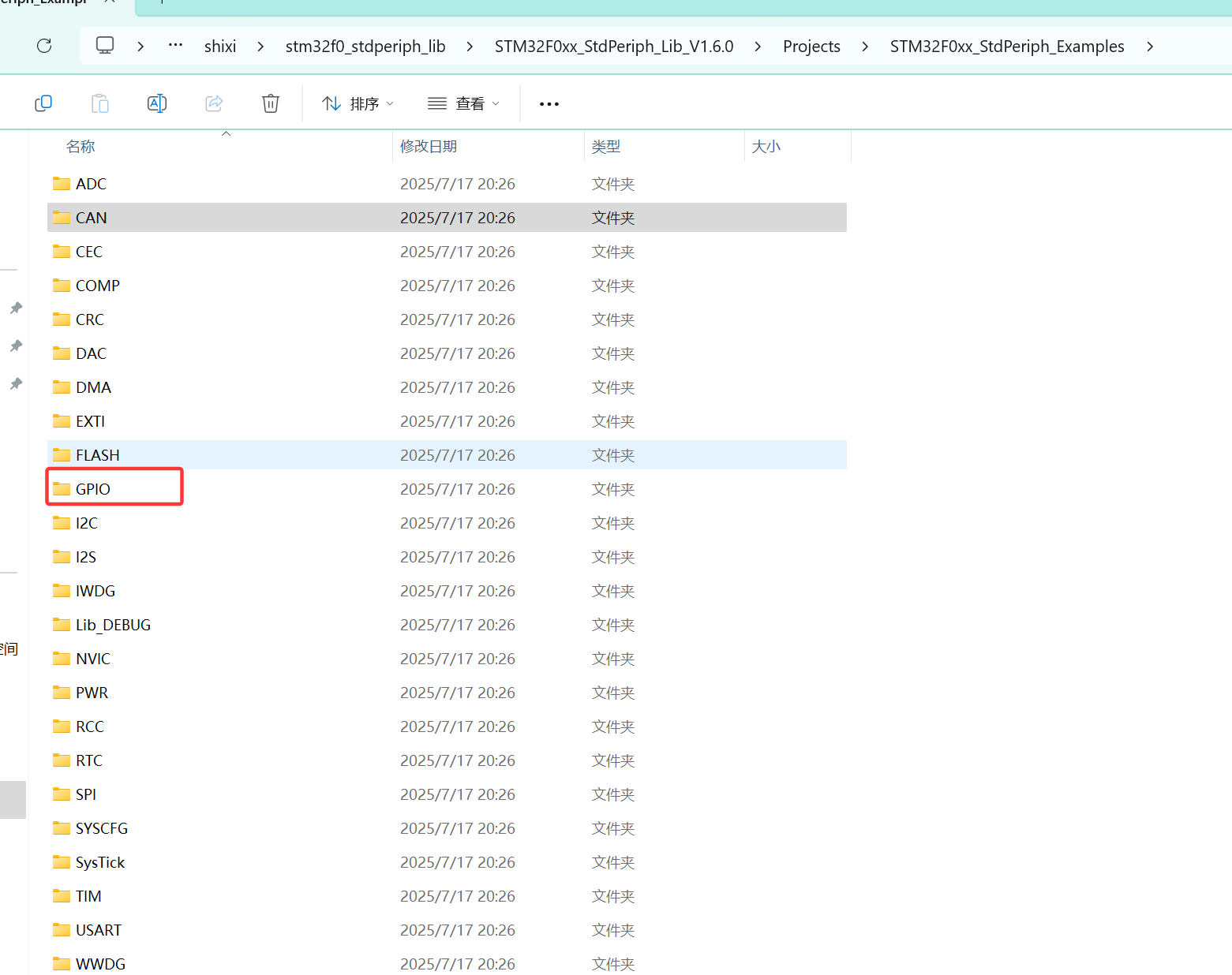The height and width of the screenshot is (975, 1232).
Task: Click the Refresh icon in the address bar
Action: pos(44,46)
